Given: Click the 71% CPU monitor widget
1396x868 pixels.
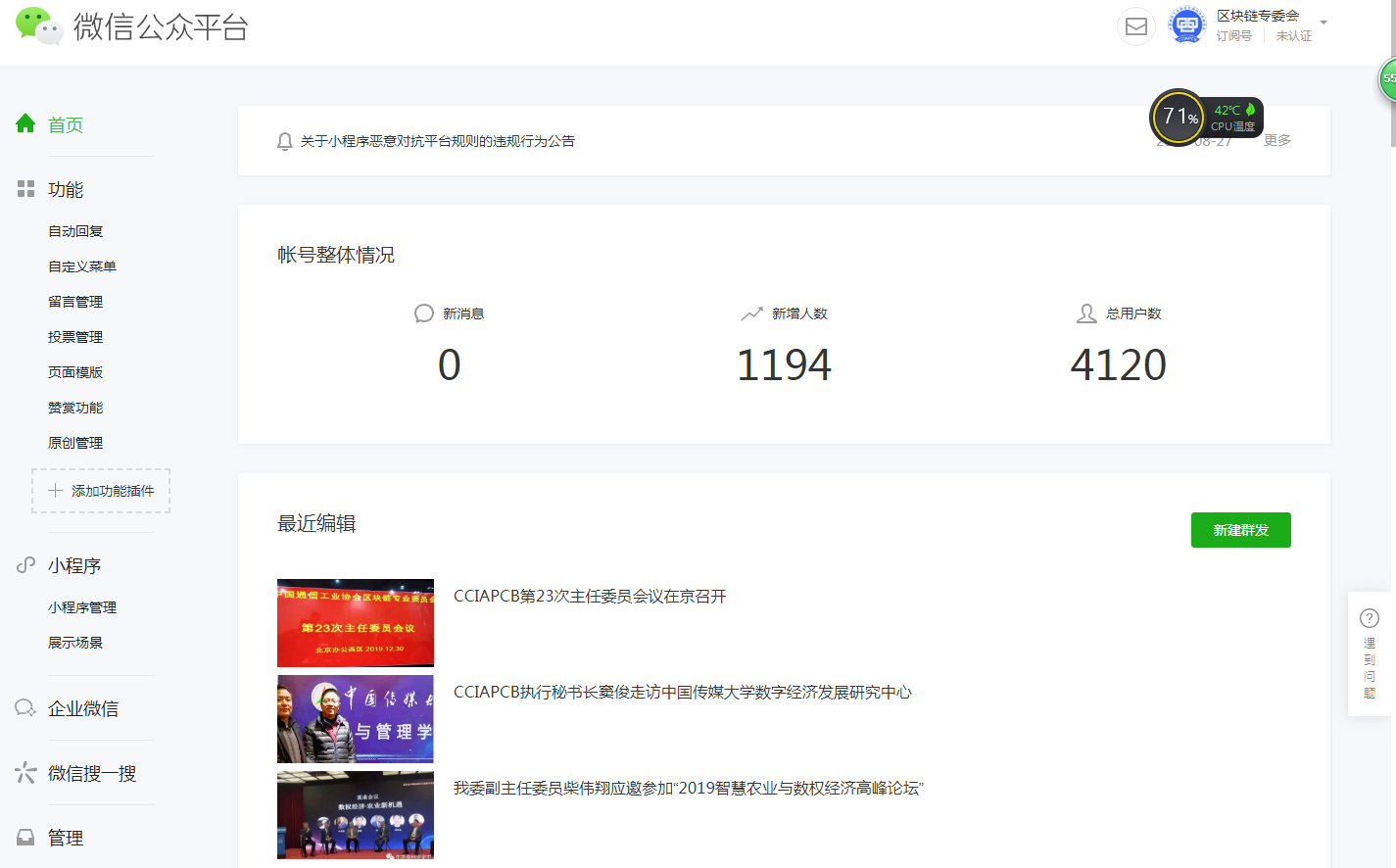Looking at the screenshot, I should (1206, 118).
